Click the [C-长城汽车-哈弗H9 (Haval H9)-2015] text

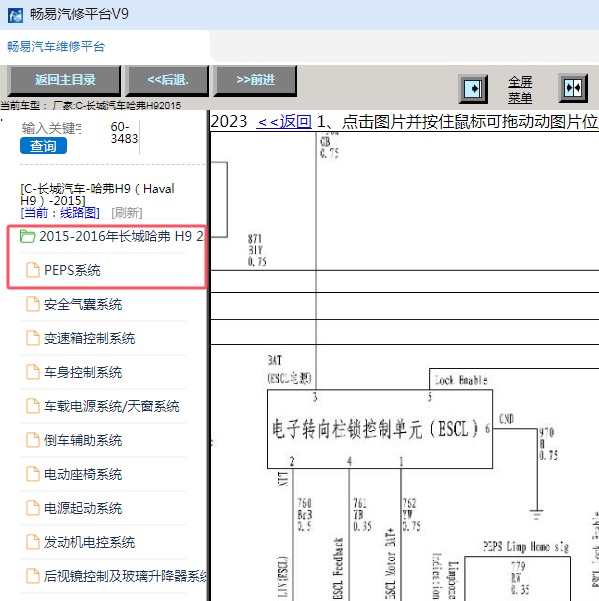click(x=97, y=194)
